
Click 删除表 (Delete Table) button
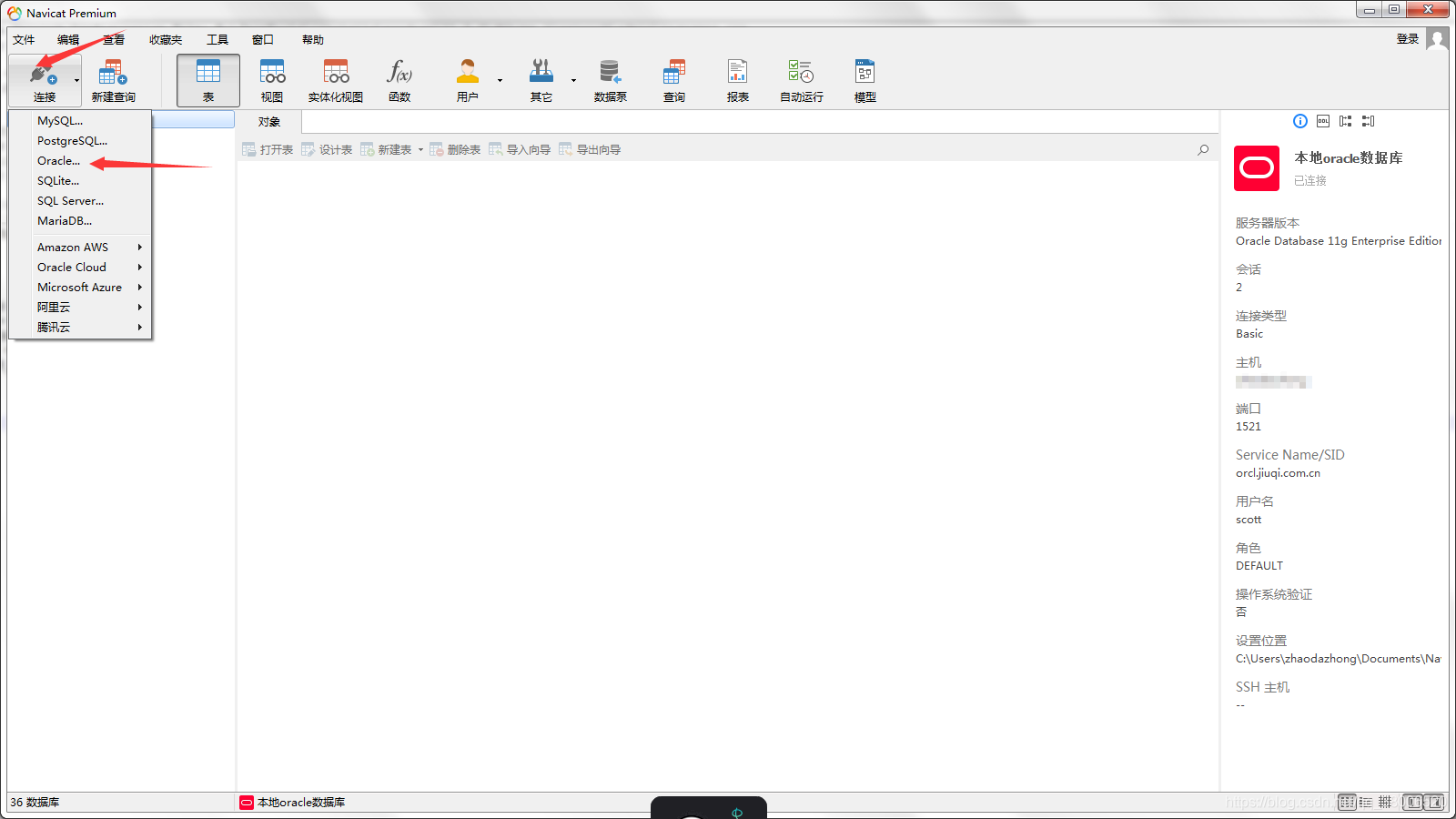(455, 150)
